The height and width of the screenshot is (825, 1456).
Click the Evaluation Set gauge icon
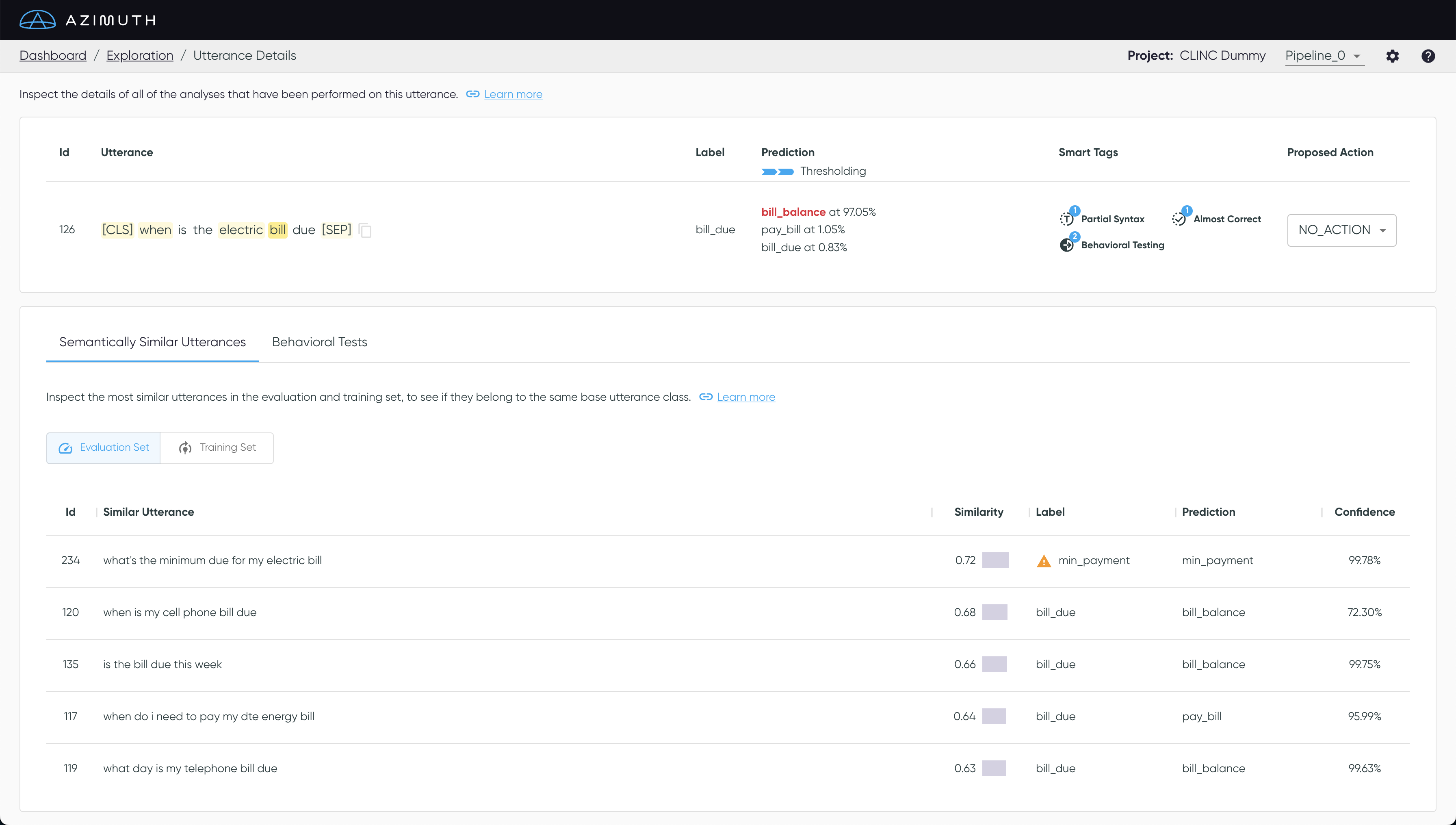tap(66, 448)
